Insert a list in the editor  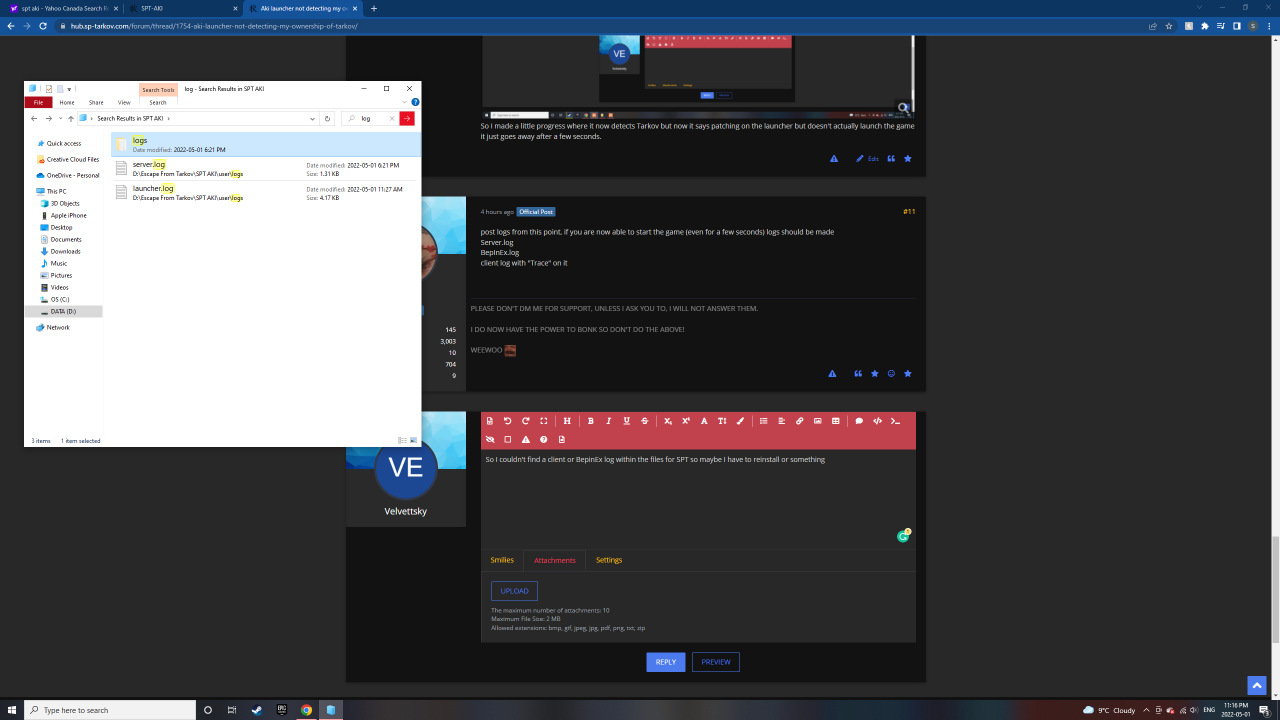764,421
